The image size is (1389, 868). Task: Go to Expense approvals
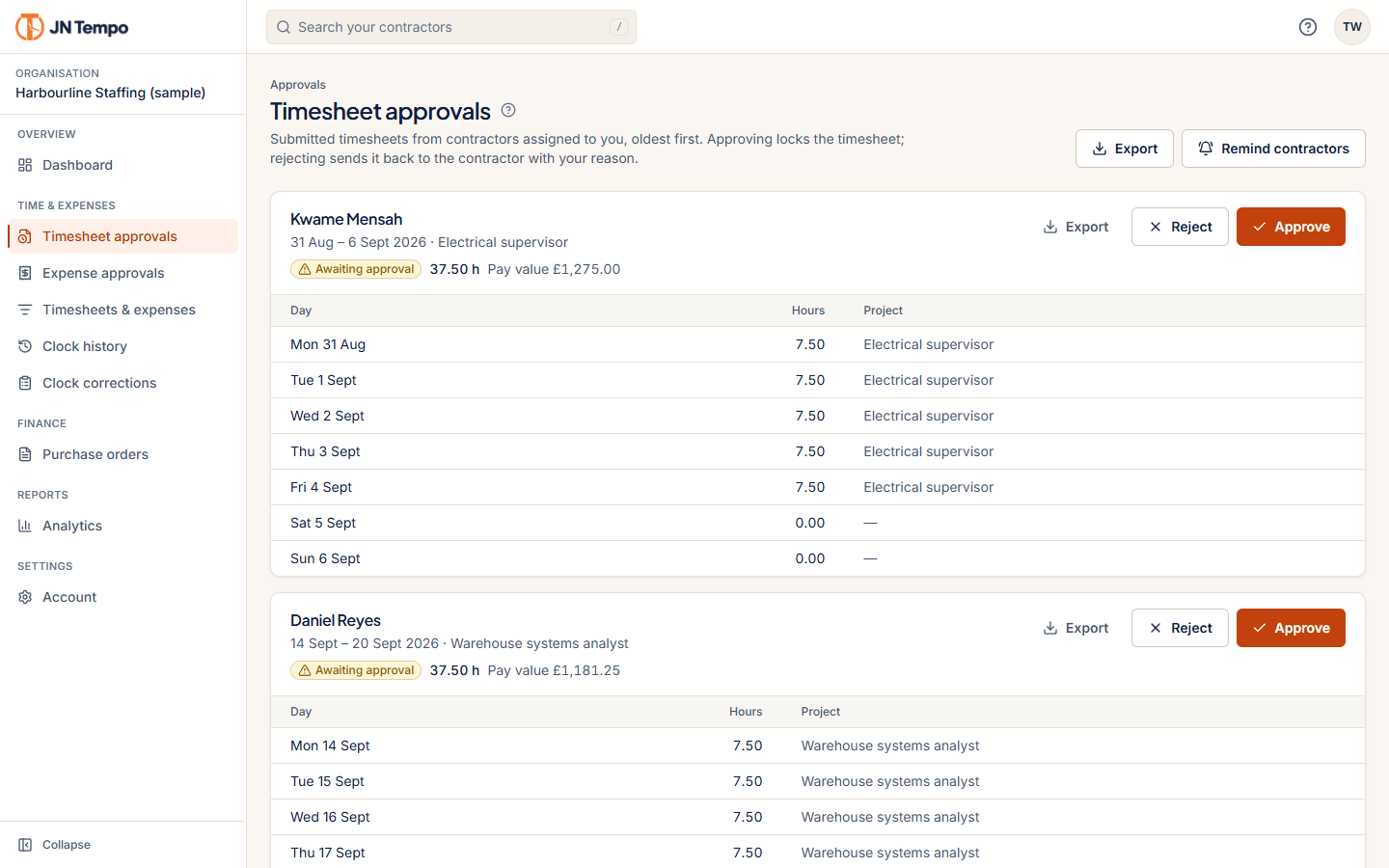point(123,273)
